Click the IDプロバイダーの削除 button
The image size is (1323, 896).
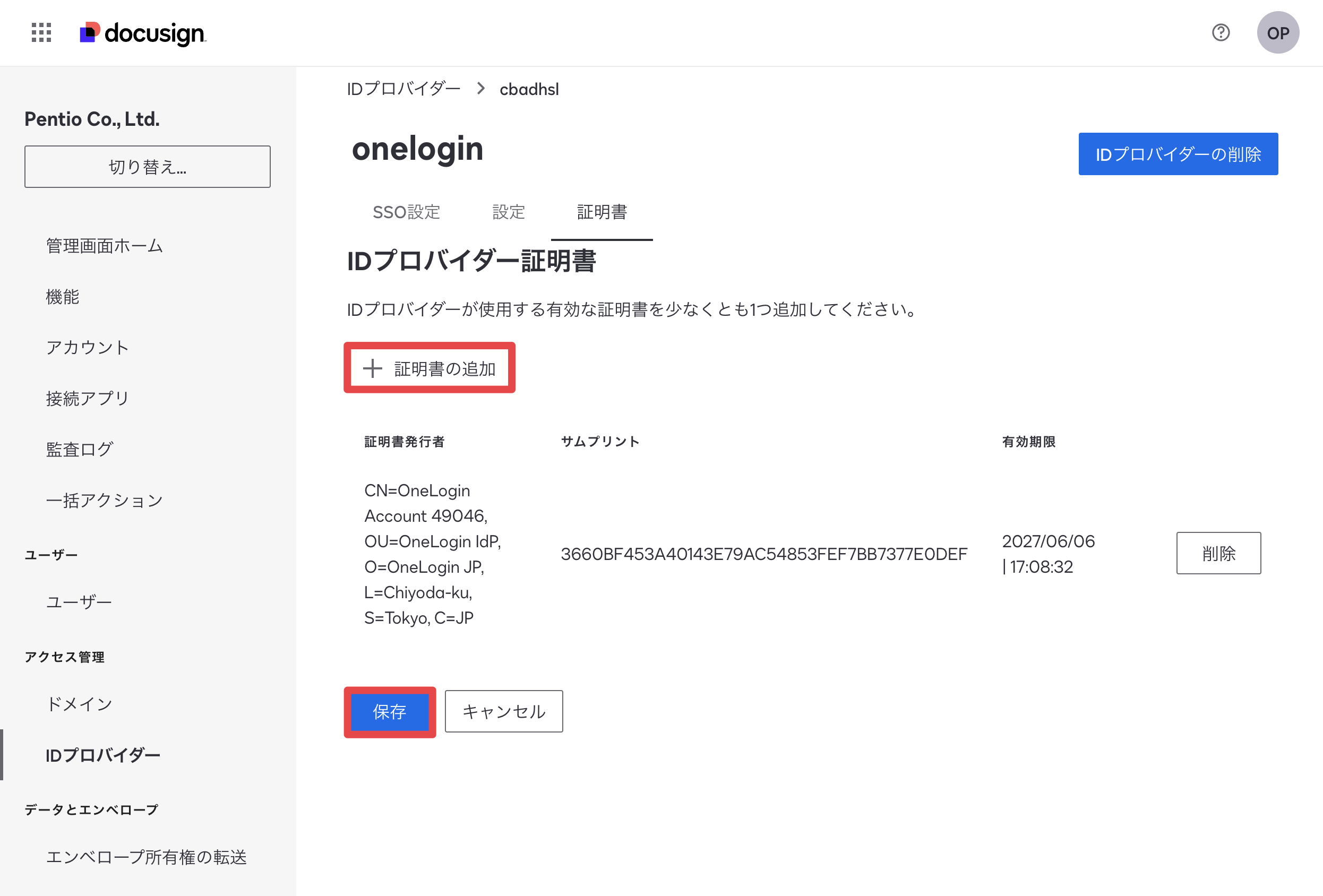[1178, 154]
